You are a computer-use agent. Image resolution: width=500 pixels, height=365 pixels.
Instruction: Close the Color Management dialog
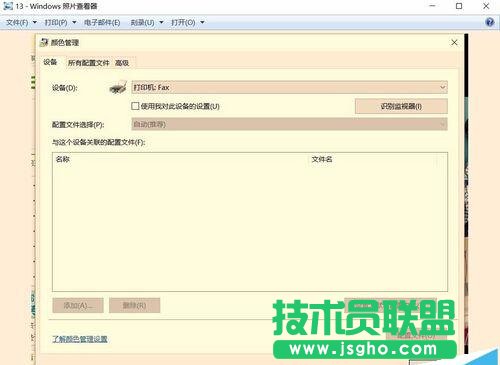click(454, 43)
